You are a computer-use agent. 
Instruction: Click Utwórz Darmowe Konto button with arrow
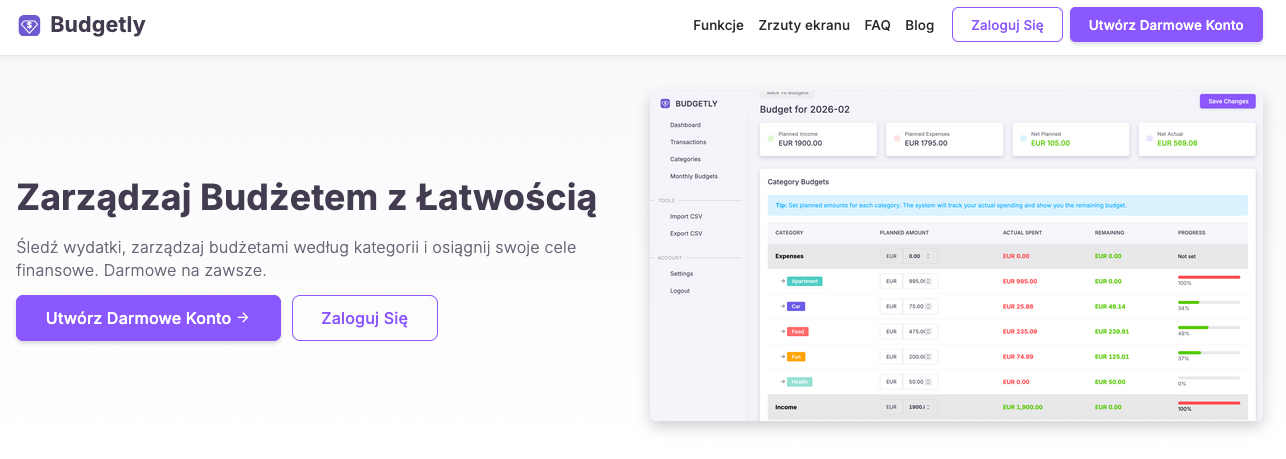coord(148,318)
